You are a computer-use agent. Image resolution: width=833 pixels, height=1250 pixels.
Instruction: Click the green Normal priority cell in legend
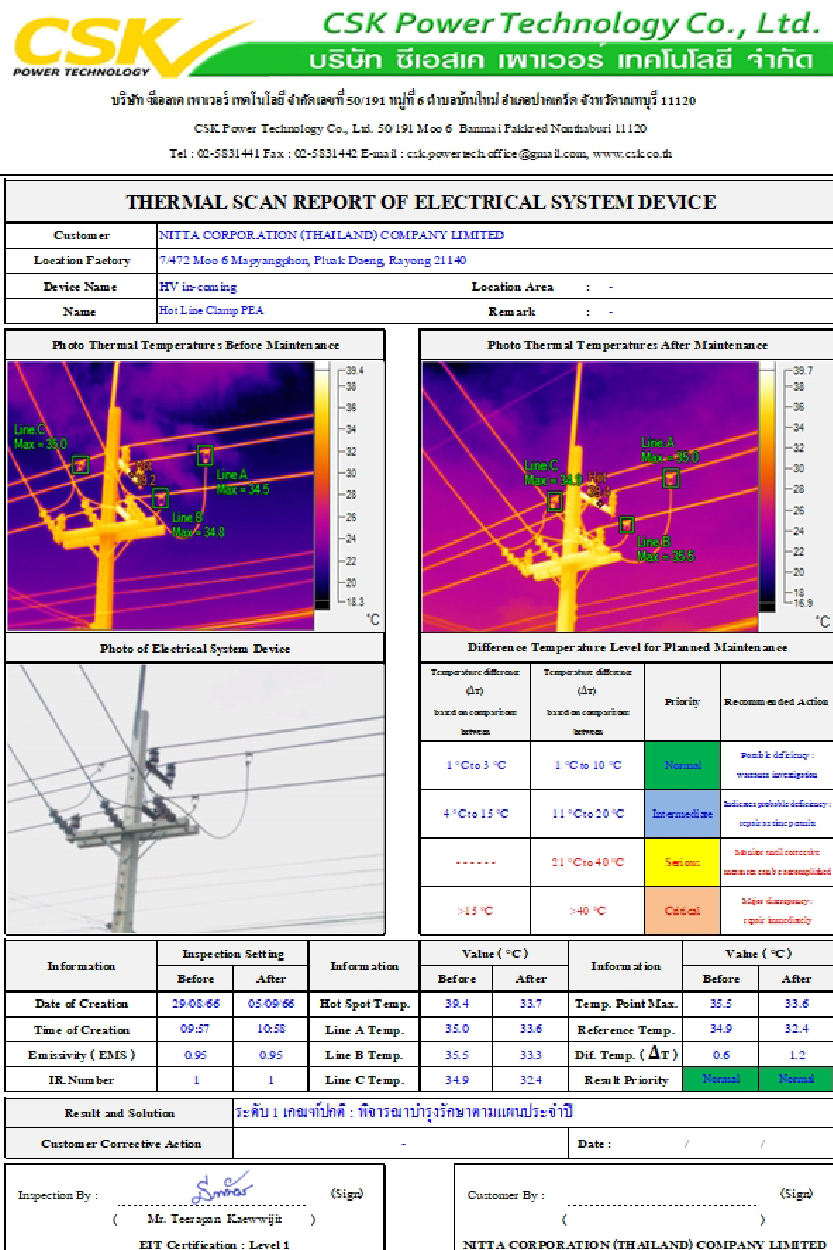[x=682, y=765]
